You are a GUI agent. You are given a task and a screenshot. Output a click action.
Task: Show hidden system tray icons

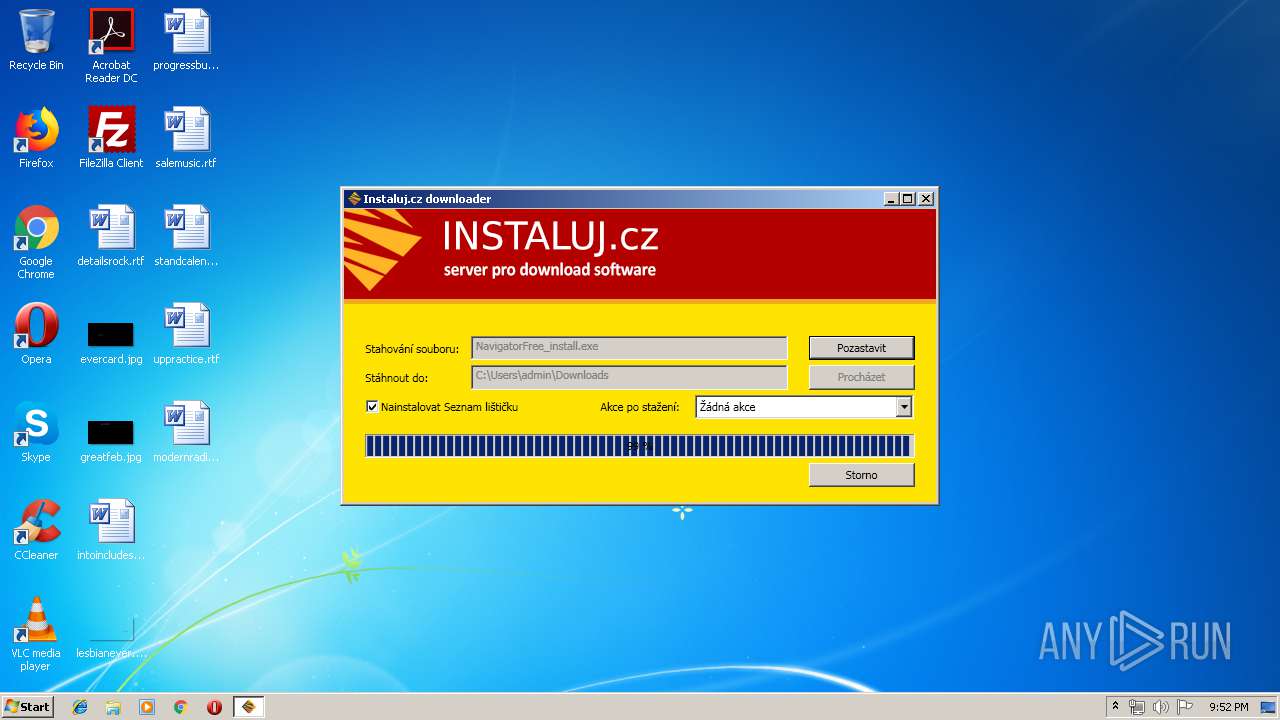(1115, 707)
